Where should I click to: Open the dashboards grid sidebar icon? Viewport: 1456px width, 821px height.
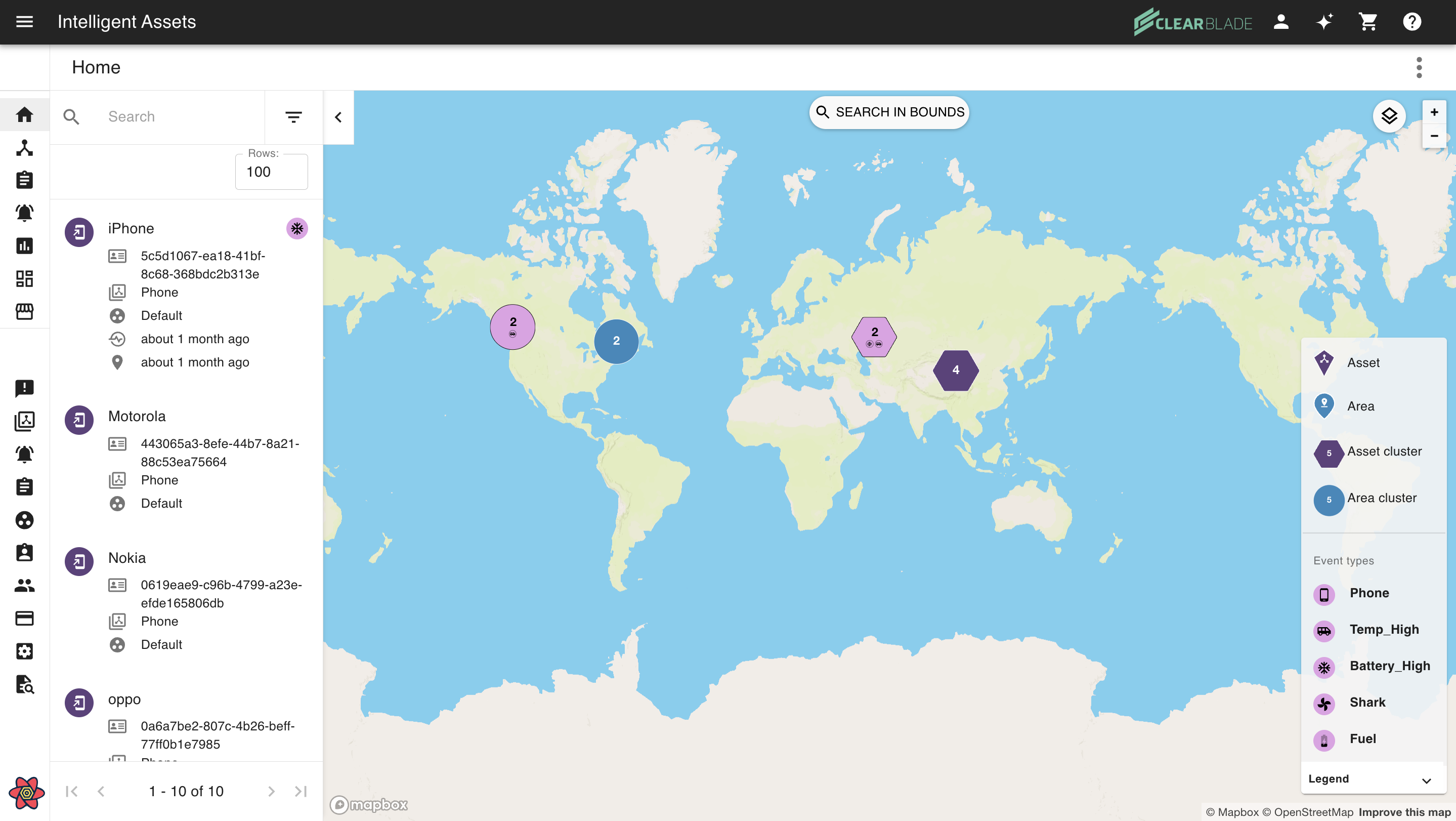click(x=24, y=278)
